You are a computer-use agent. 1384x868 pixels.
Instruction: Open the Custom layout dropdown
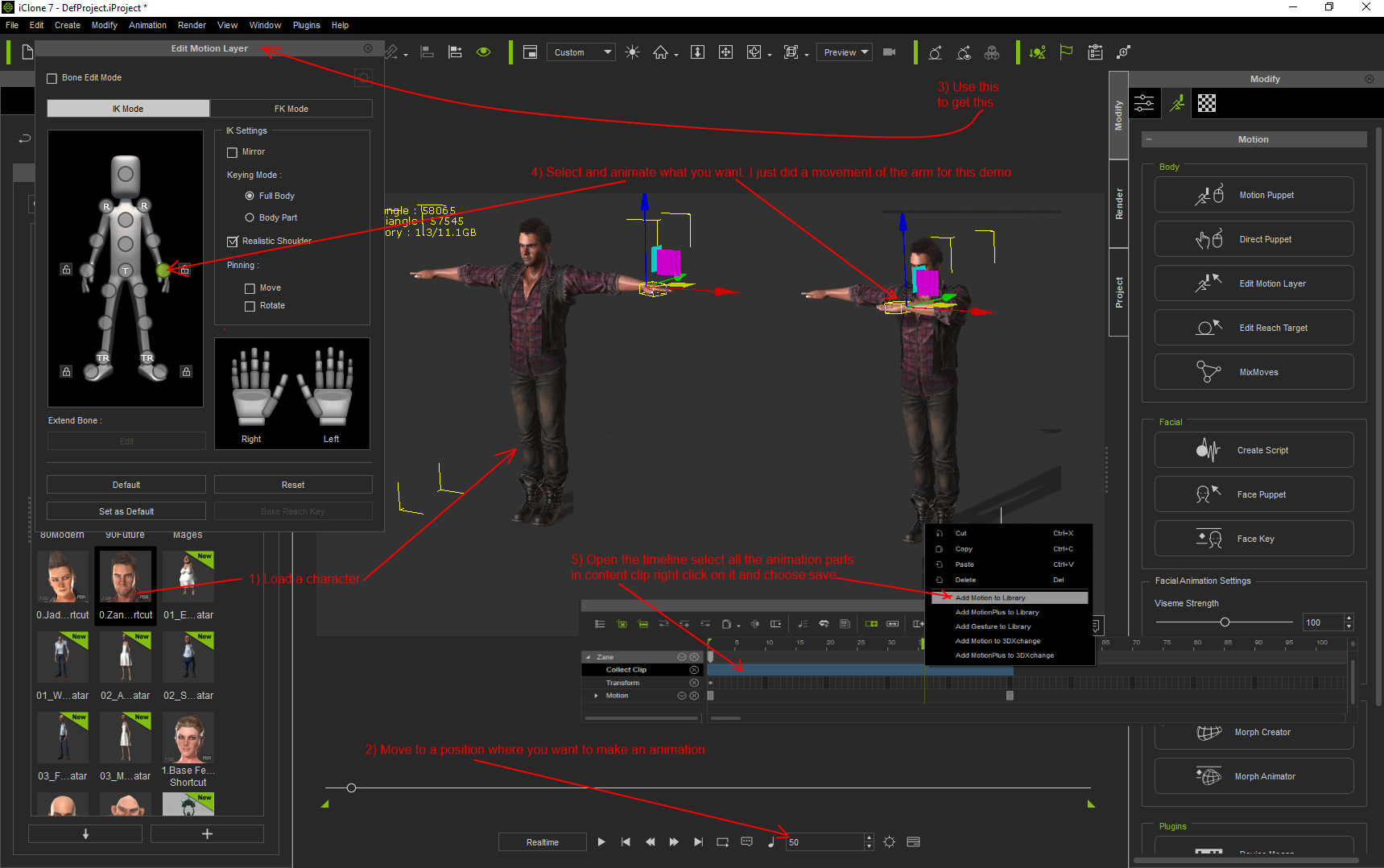coord(581,52)
